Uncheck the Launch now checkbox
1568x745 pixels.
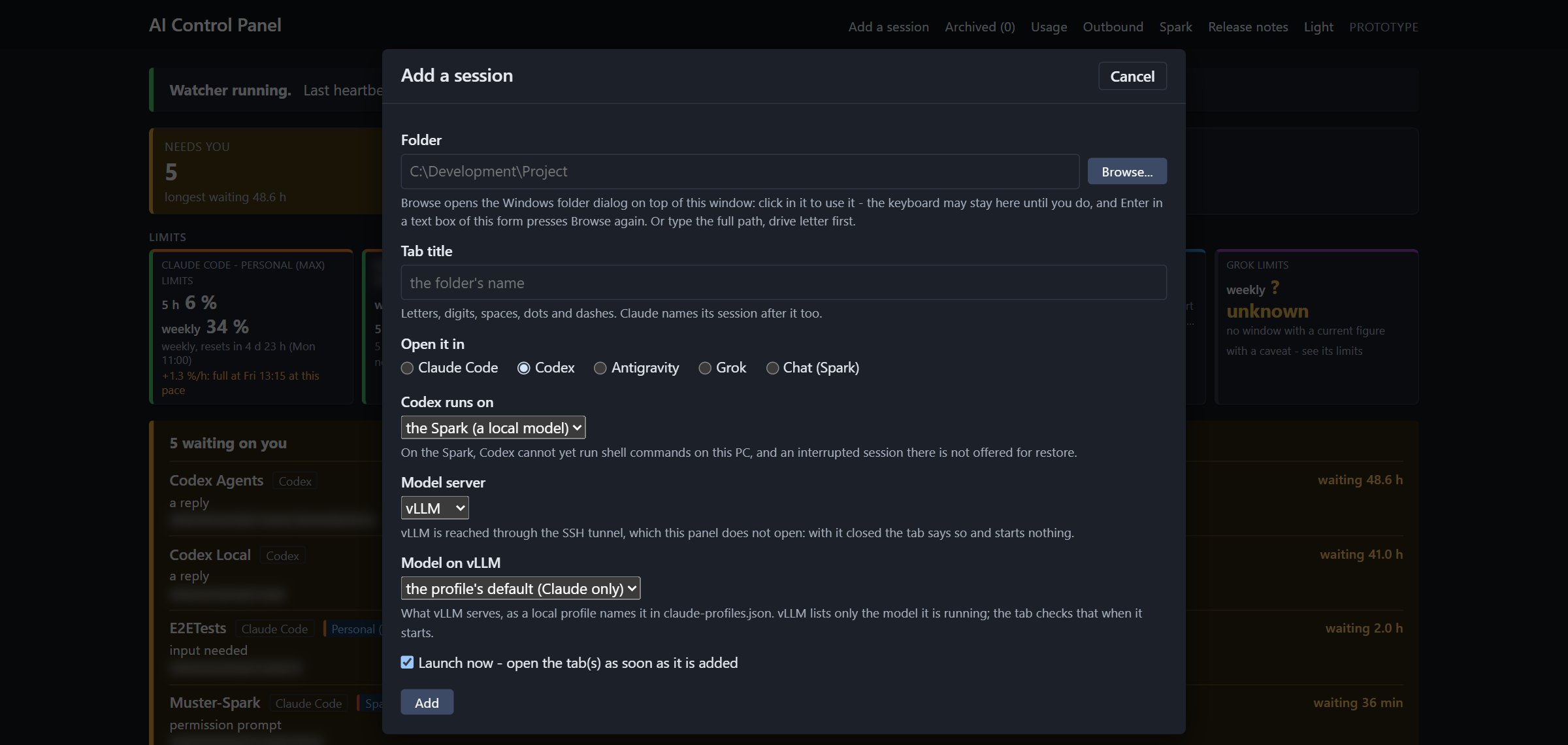pyautogui.click(x=407, y=662)
